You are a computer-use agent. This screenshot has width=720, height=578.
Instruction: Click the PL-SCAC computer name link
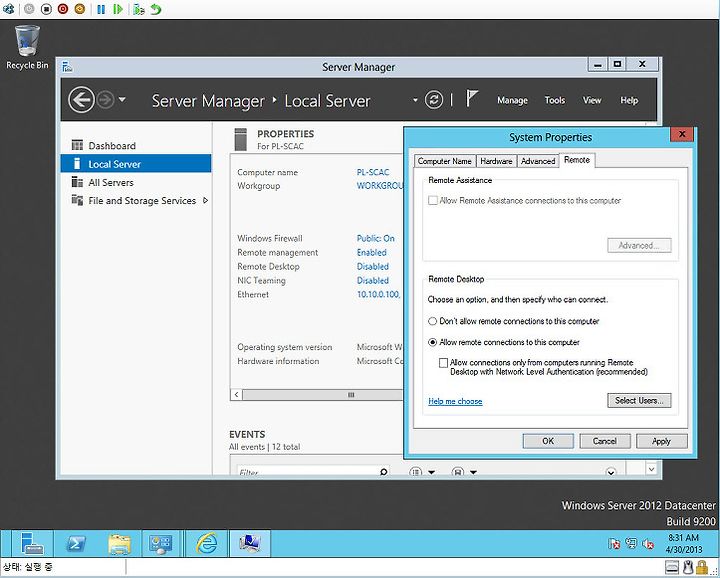(372, 172)
